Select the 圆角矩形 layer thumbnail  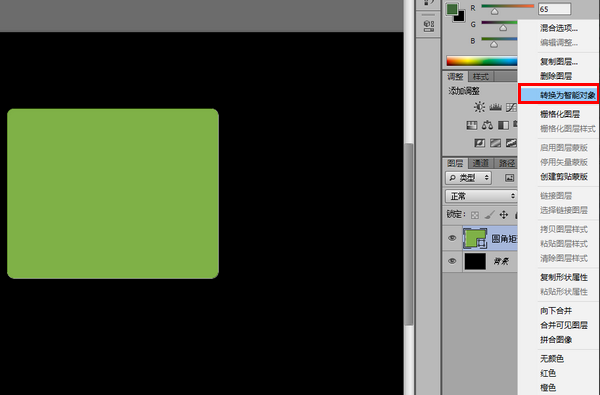click(475, 238)
